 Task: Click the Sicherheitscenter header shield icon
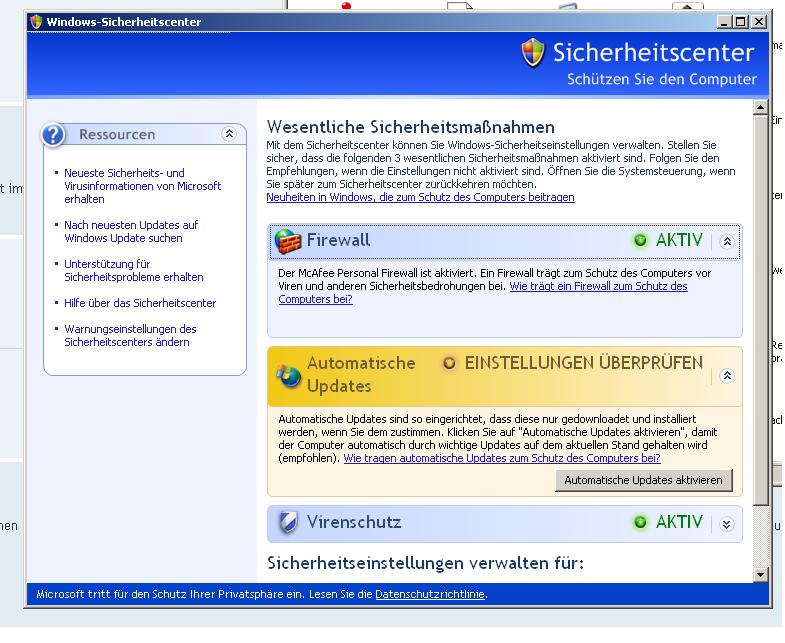coord(533,54)
